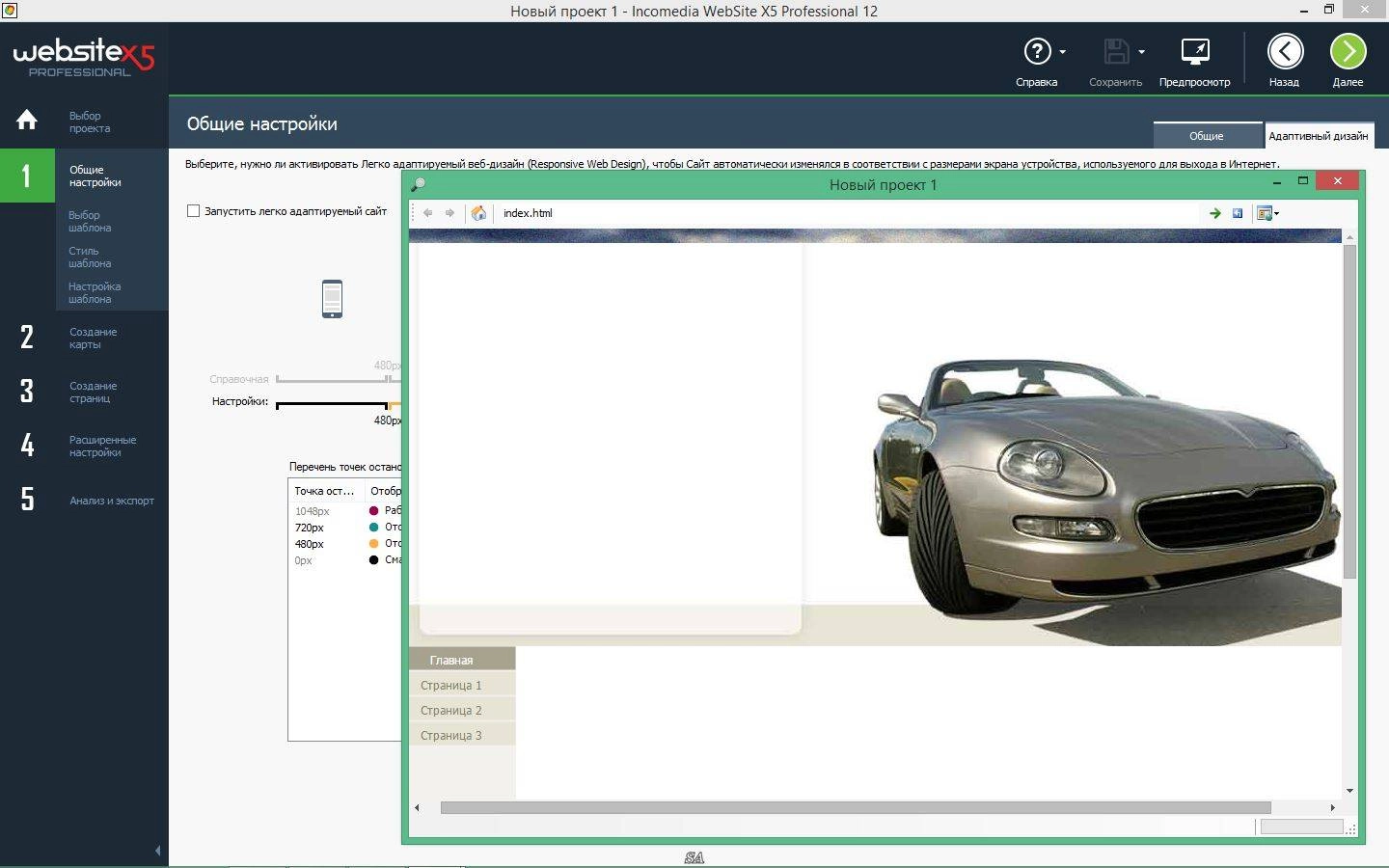Select step 1 number tile
The height and width of the screenshot is (868, 1389).
[27, 176]
